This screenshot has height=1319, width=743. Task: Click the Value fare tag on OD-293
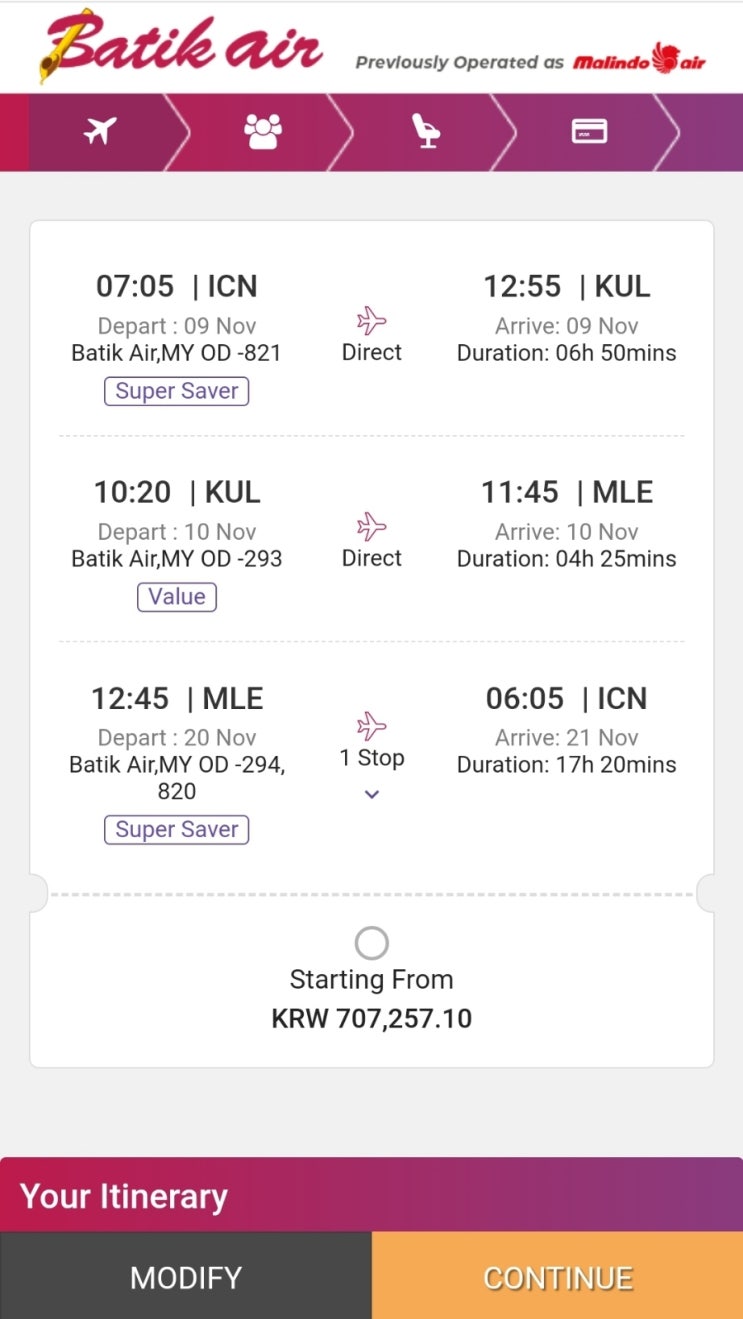tap(177, 597)
